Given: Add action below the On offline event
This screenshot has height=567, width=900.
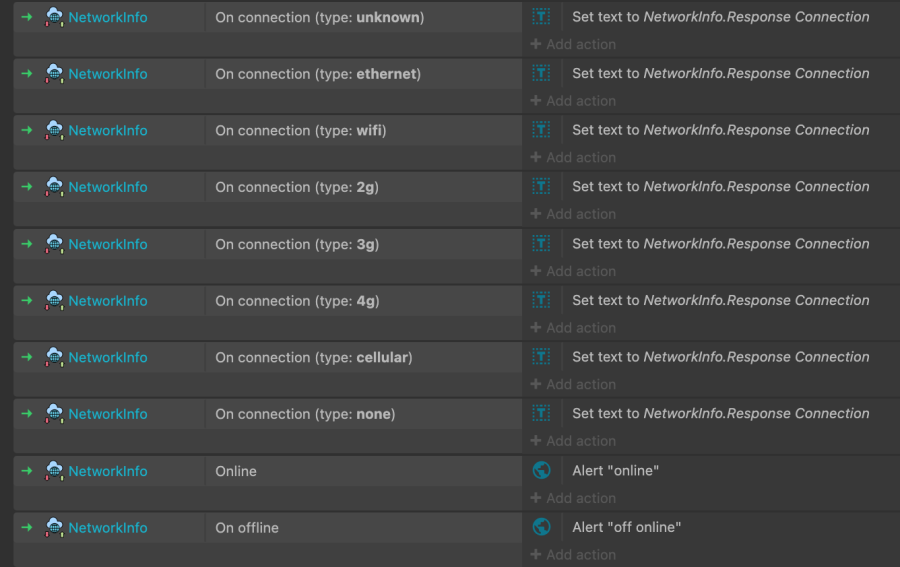Looking at the screenshot, I should click(573, 555).
